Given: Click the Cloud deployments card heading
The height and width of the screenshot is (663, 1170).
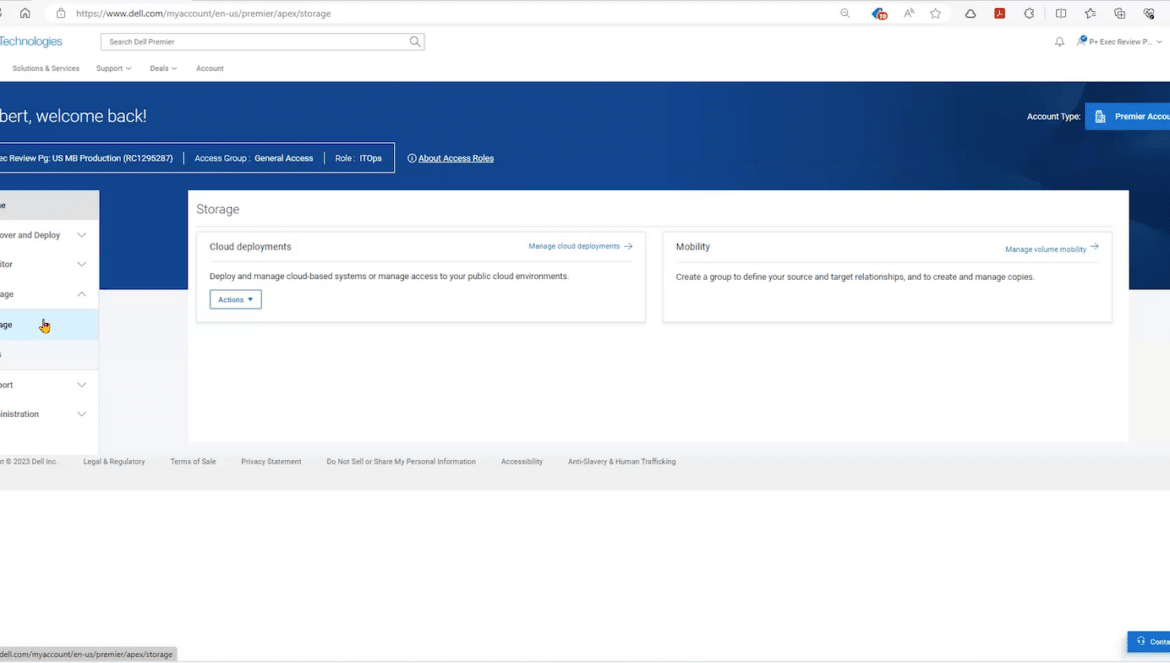Looking at the screenshot, I should pos(250,247).
